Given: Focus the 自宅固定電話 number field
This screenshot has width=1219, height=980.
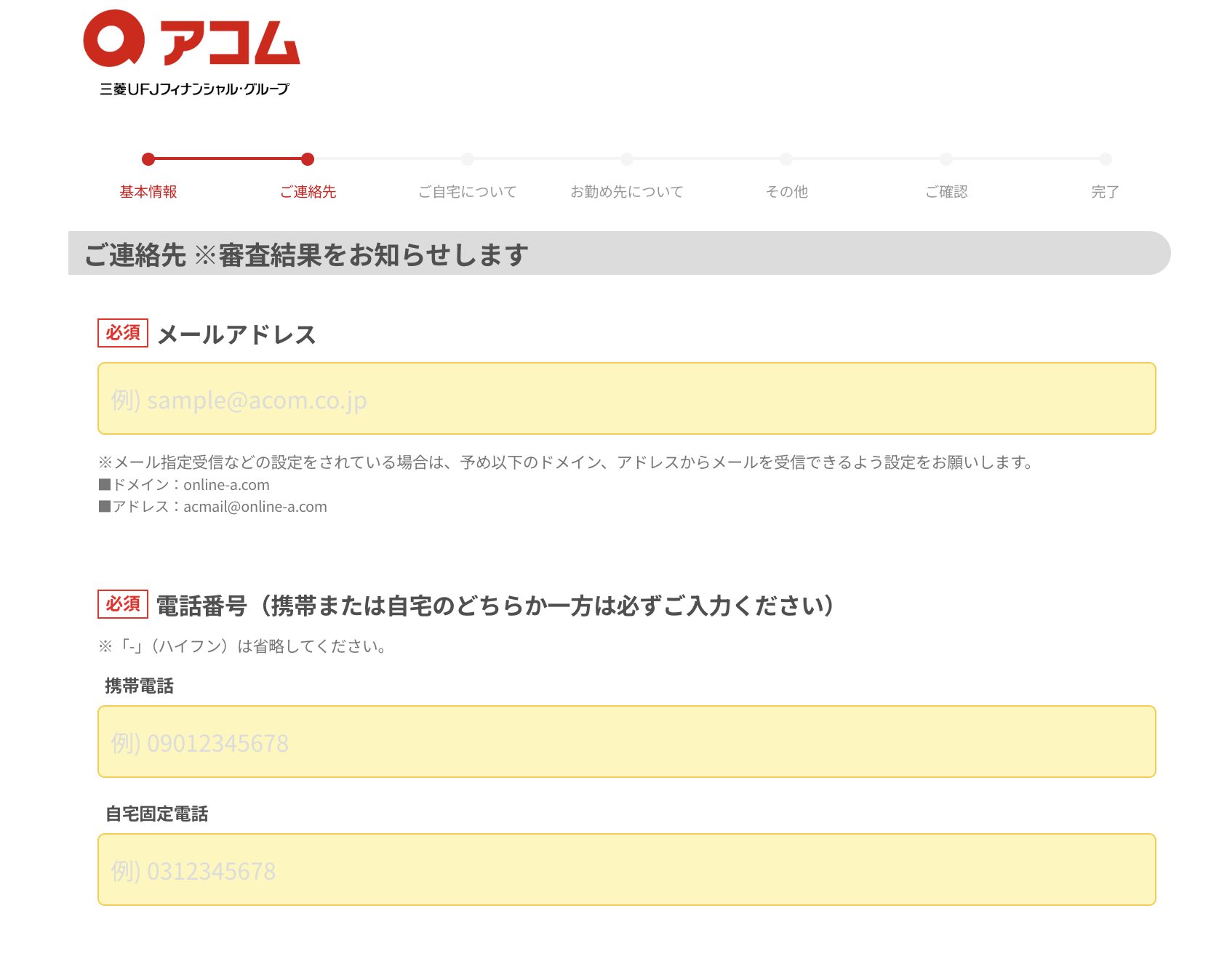Looking at the screenshot, I should click(x=627, y=869).
